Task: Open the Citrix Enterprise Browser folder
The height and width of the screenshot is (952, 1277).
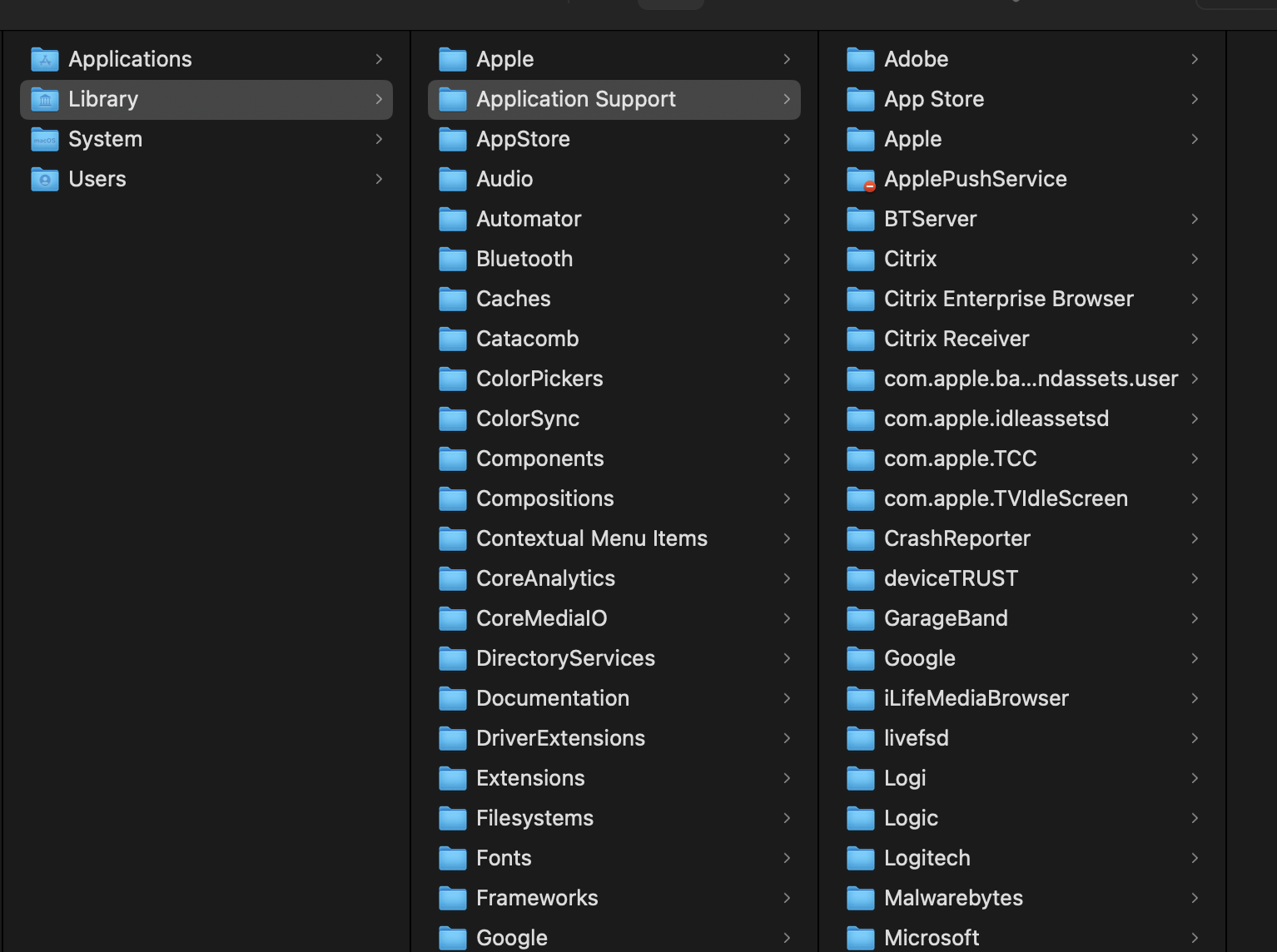Action: tap(1008, 299)
